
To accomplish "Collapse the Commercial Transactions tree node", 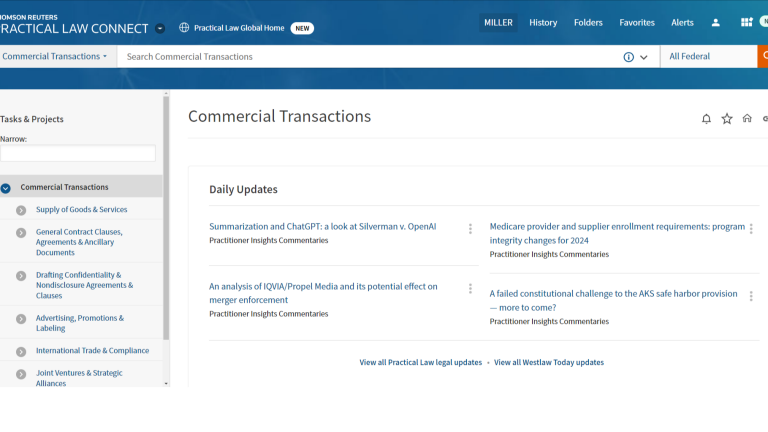I will pos(6,187).
